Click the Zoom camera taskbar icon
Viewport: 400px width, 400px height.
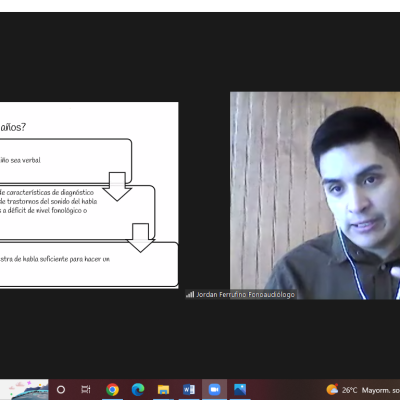(214, 389)
